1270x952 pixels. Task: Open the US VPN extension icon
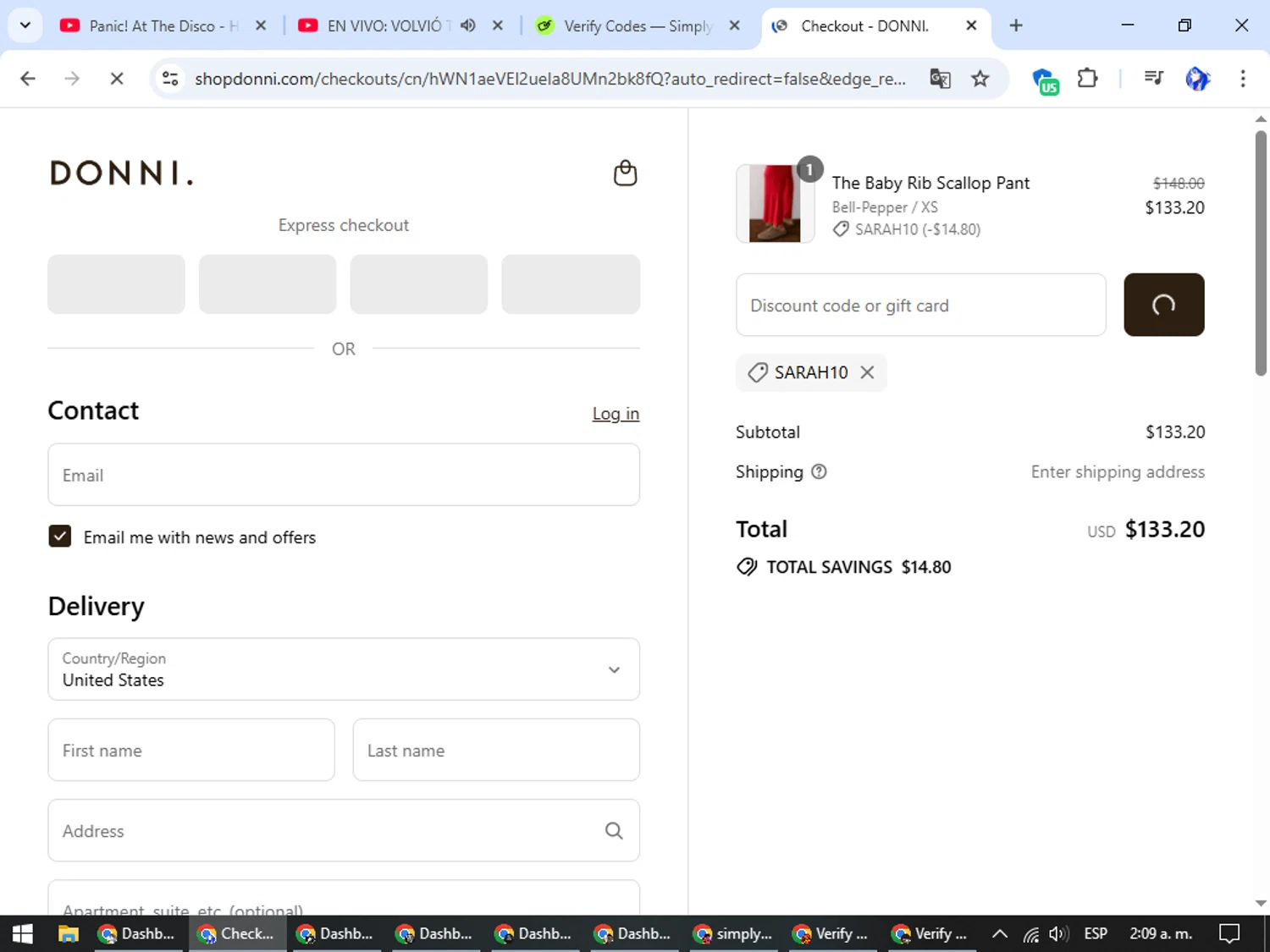1046,80
